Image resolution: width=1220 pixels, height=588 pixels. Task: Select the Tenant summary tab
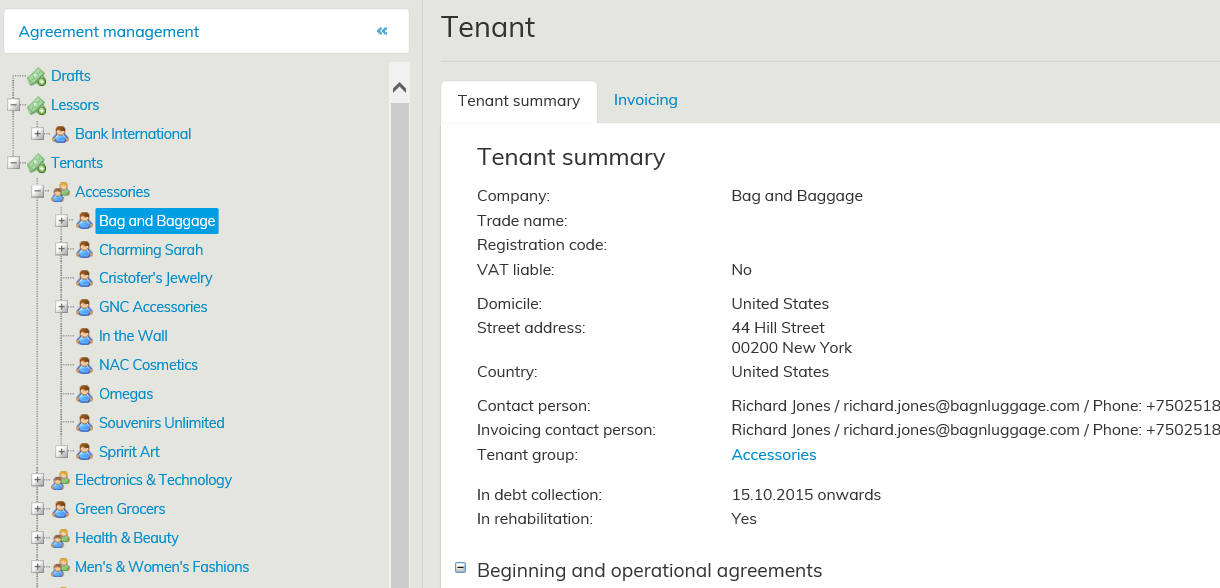coord(518,101)
